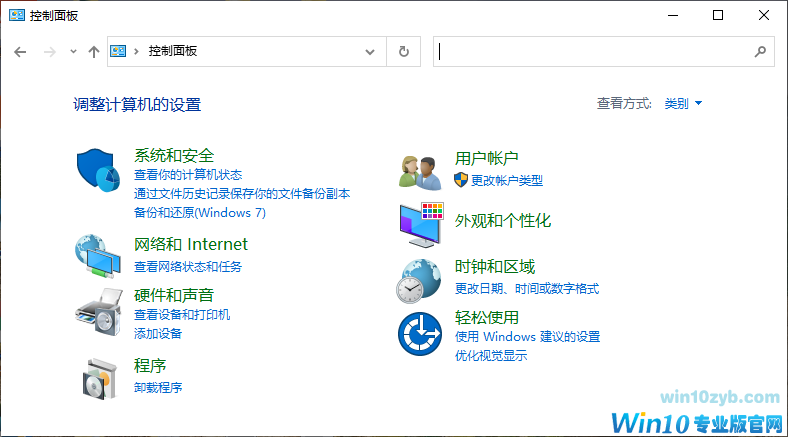Screen dimensions: 788x437
Task: Click the UAC shield beside 更改帐户类型
Action: (x=460, y=180)
